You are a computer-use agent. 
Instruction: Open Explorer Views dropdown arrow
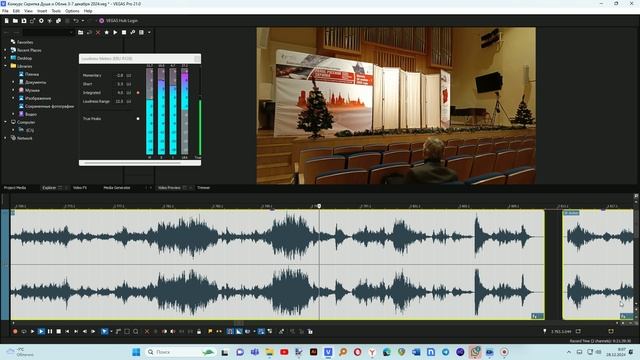click(x=149, y=32)
